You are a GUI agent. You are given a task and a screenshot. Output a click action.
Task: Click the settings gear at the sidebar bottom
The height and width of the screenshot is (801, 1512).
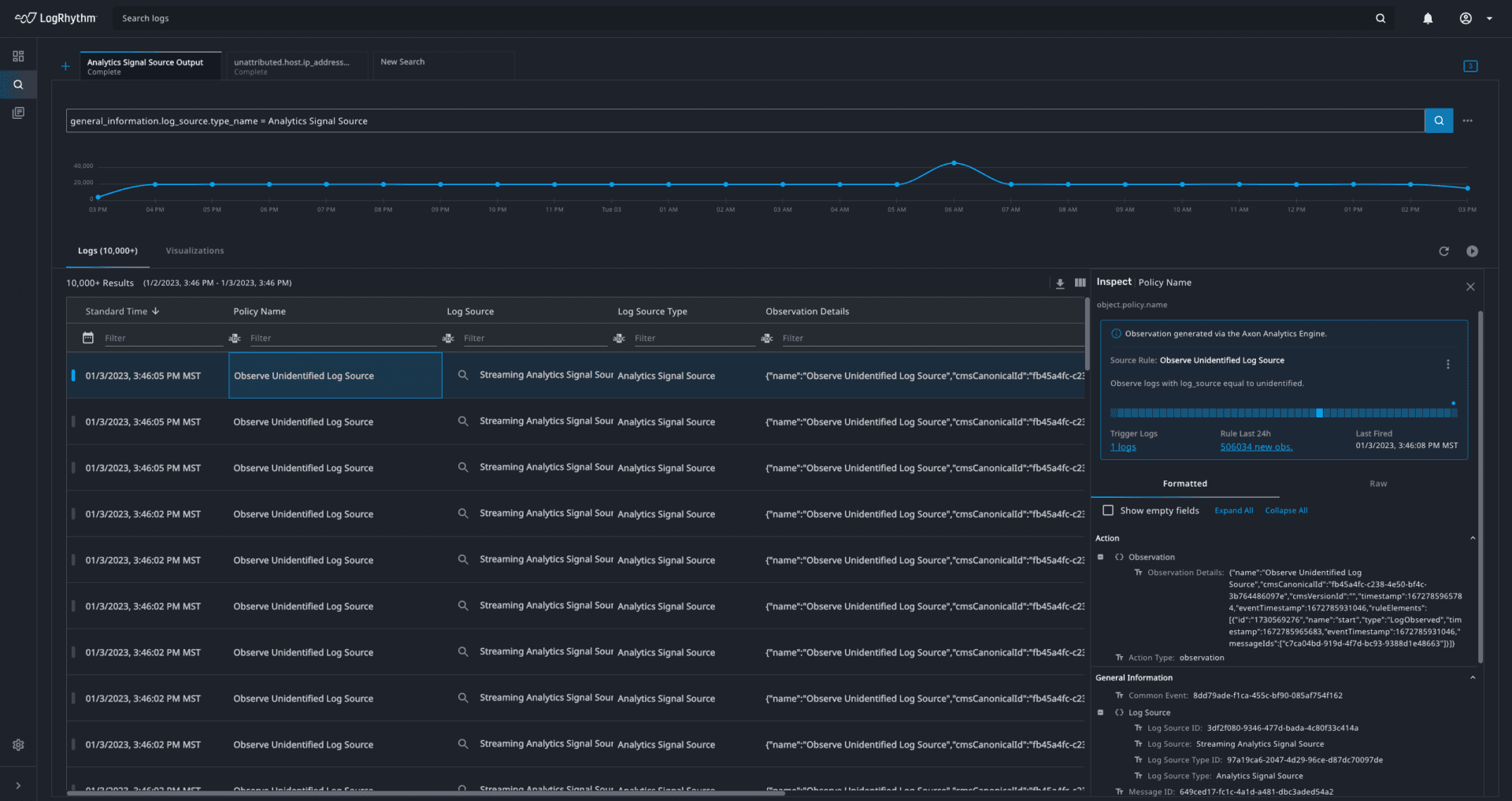[x=17, y=744]
